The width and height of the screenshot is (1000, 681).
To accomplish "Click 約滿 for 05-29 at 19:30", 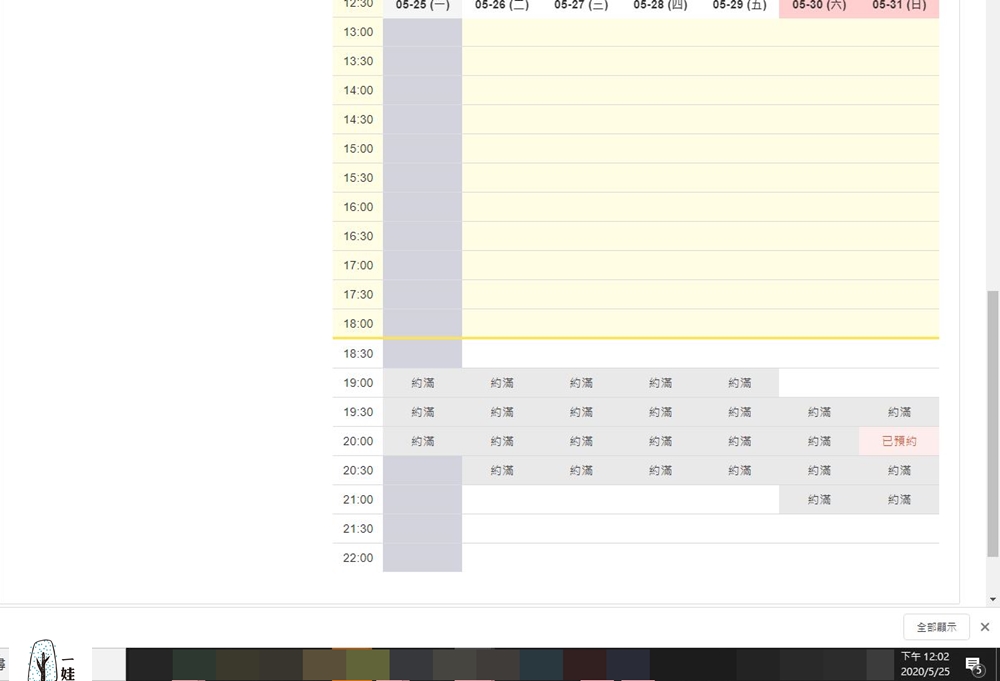I will 739,412.
